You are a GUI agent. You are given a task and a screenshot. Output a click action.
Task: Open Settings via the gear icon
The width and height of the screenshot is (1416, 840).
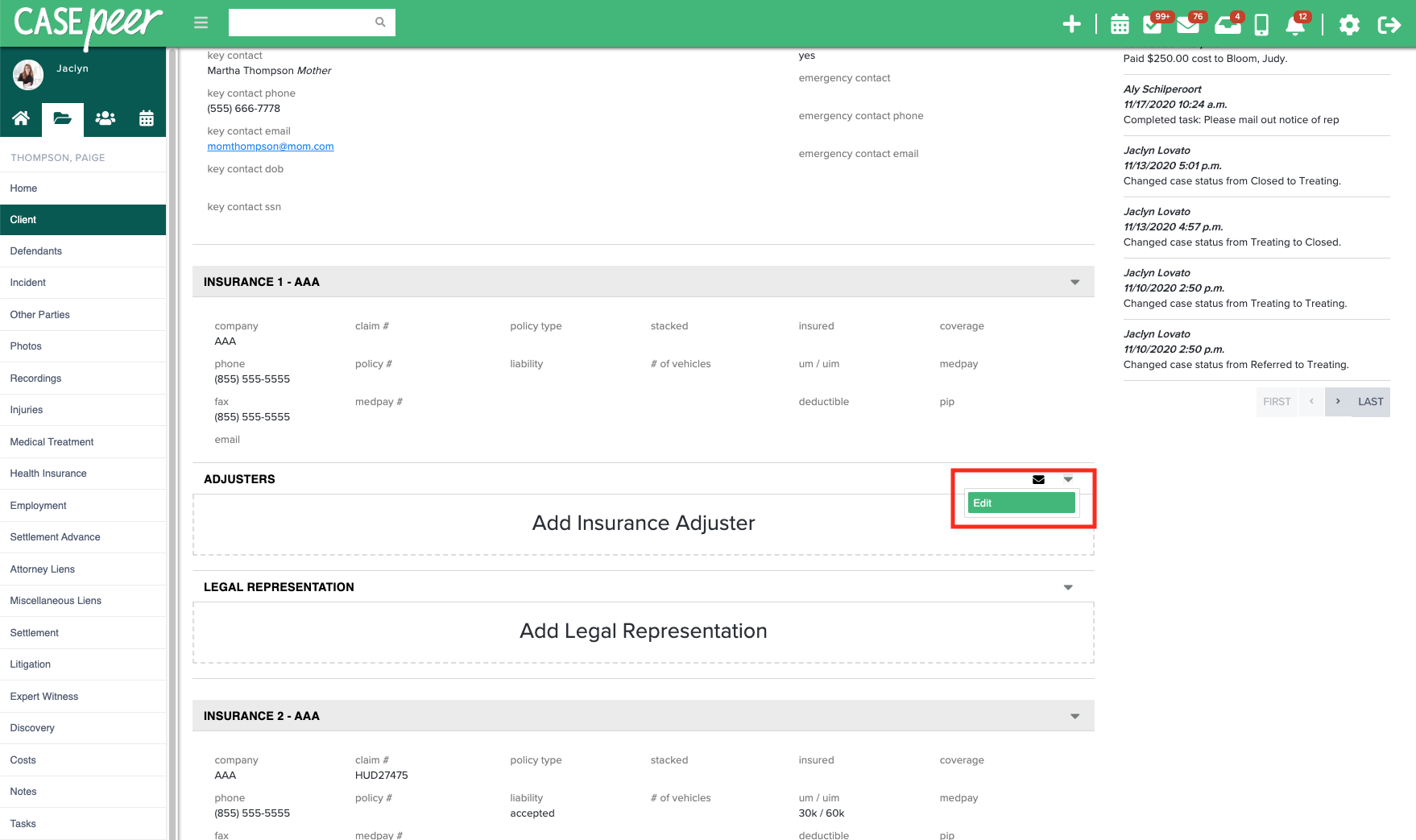click(1350, 25)
